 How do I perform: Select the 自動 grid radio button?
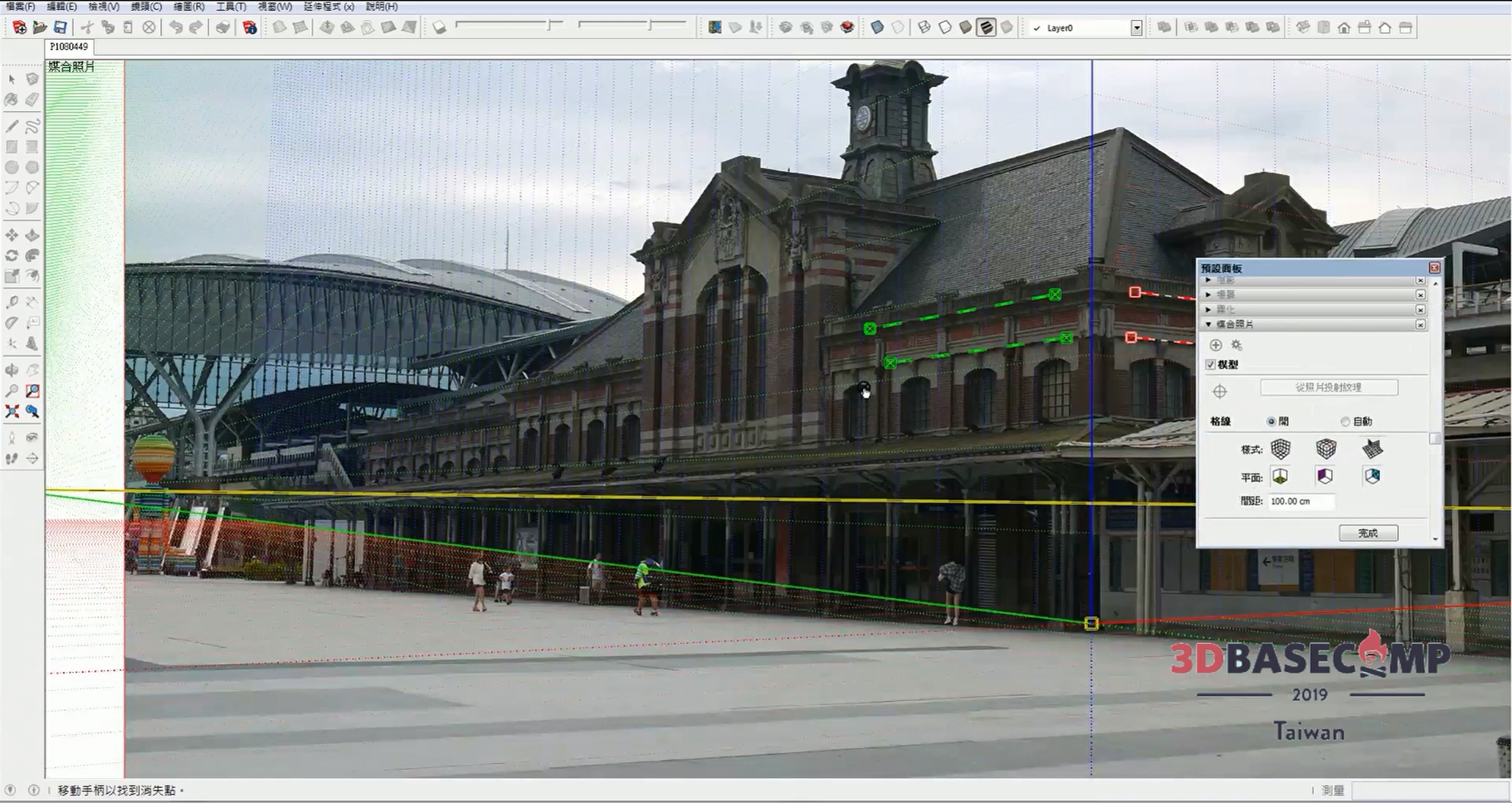(1345, 421)
